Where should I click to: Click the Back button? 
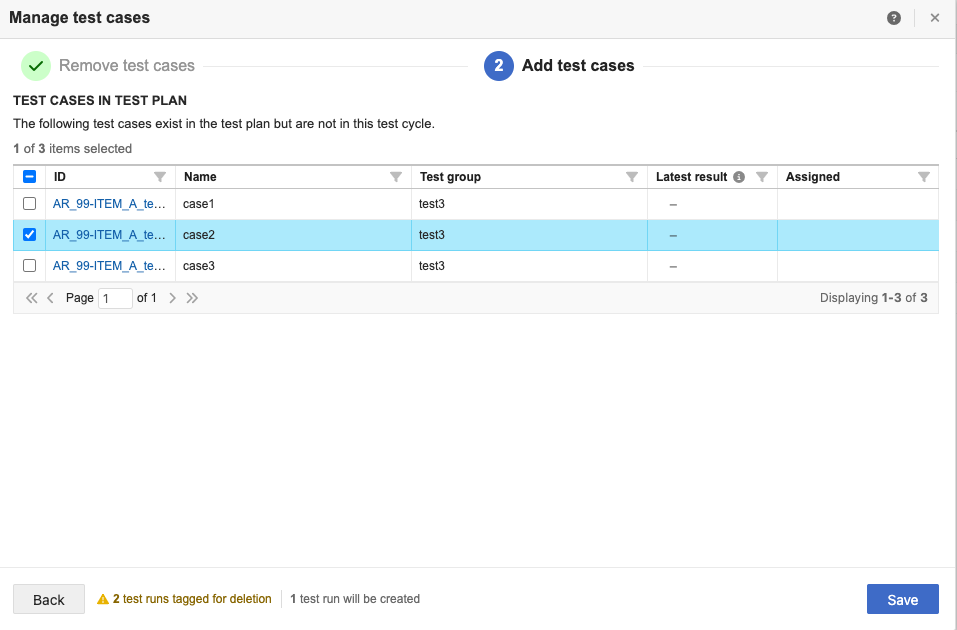point(49,599)
